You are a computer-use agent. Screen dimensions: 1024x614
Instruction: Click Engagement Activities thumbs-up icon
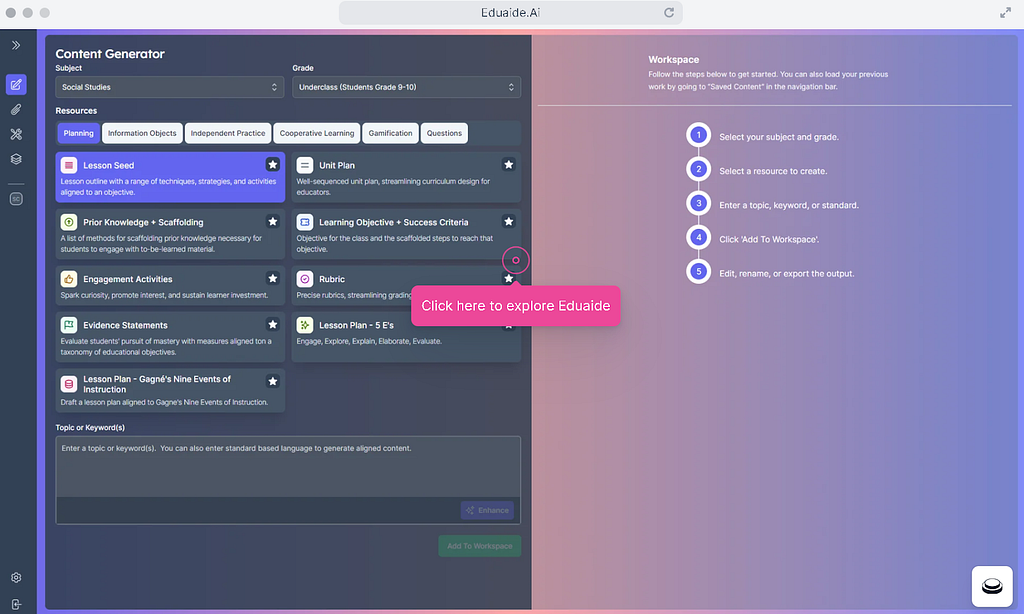tap(69, 279)
